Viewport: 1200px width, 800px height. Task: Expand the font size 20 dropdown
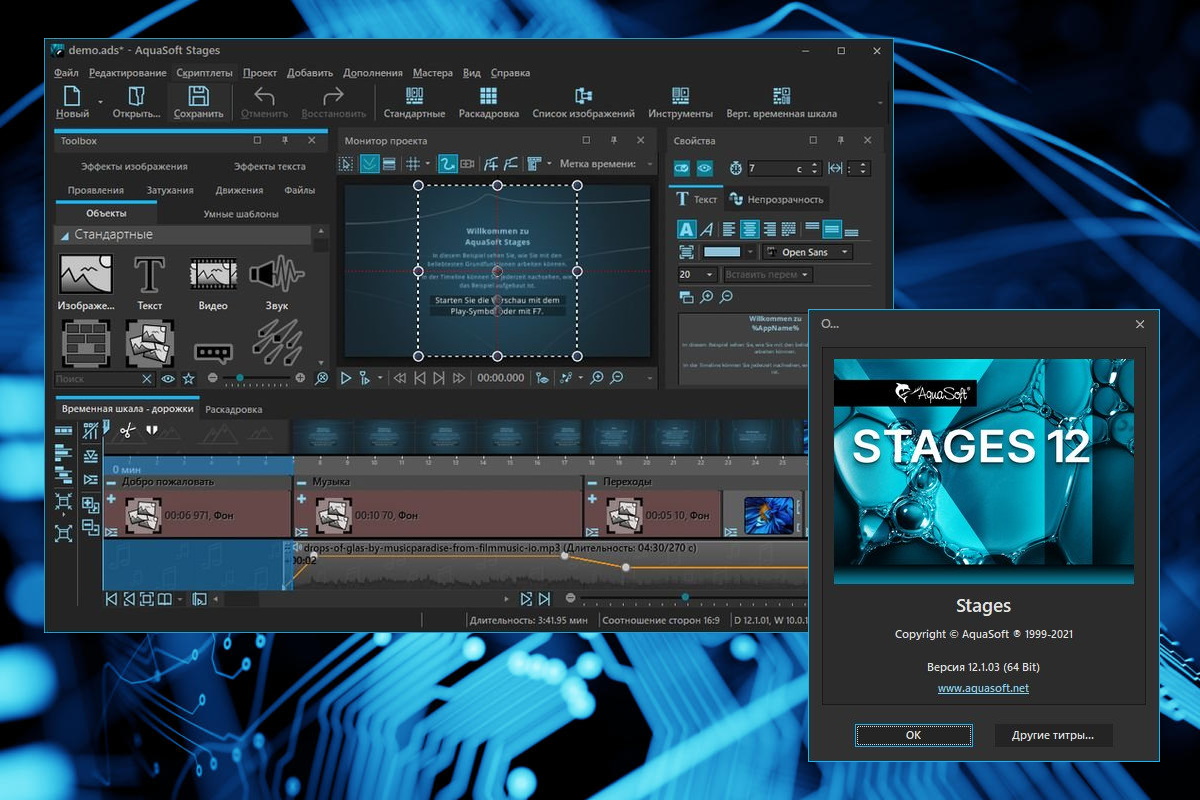point(710,274)
